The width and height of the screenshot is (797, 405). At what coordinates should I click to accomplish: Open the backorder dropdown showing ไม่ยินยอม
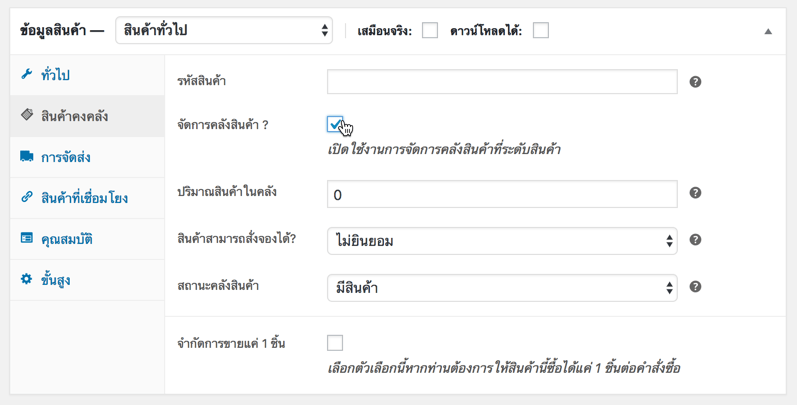[x=502, y=241]
